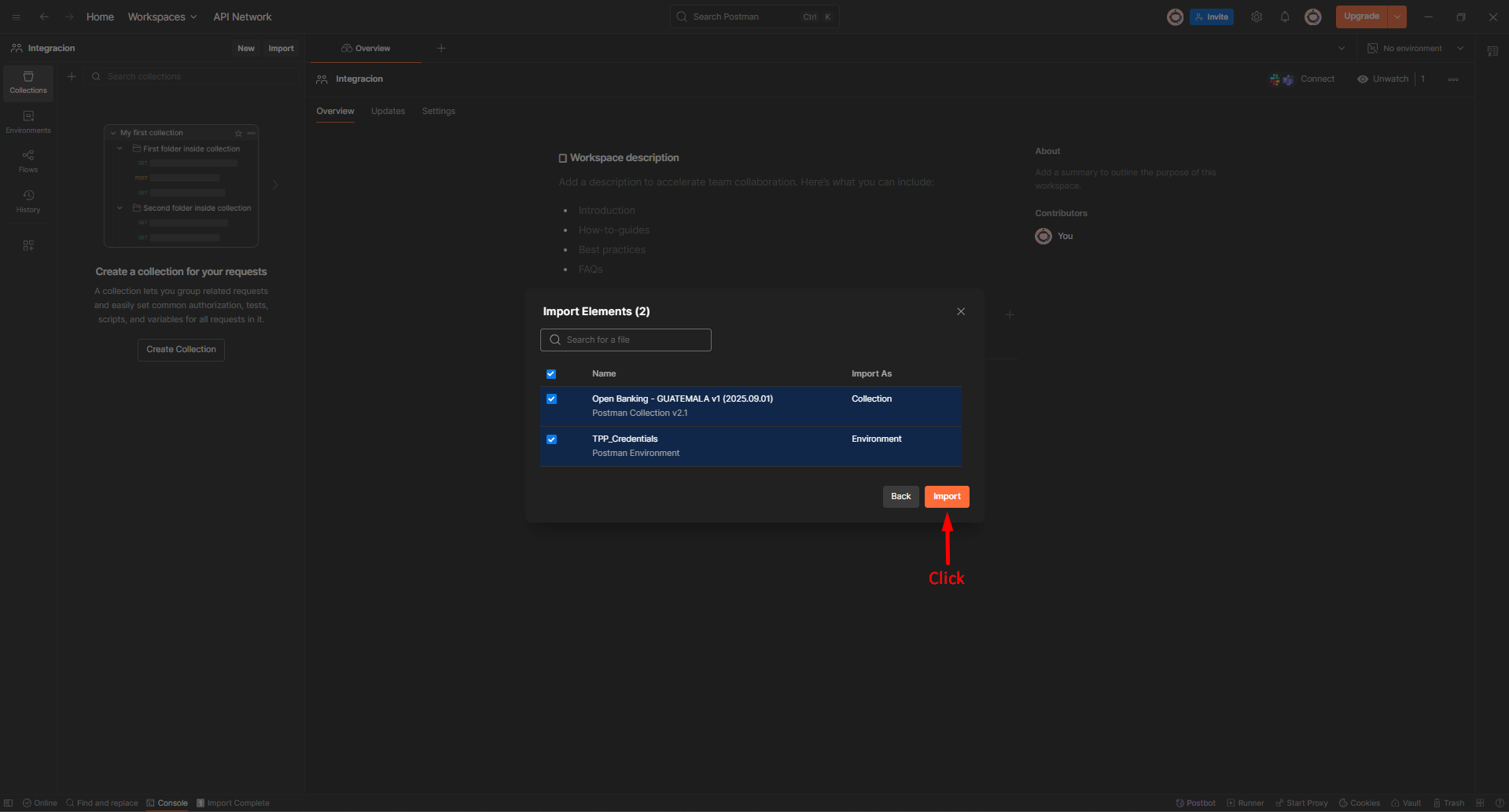Open the settings gear icon
The image size is (1509, 812).
pyautogui.click(x=1257, y=17)
